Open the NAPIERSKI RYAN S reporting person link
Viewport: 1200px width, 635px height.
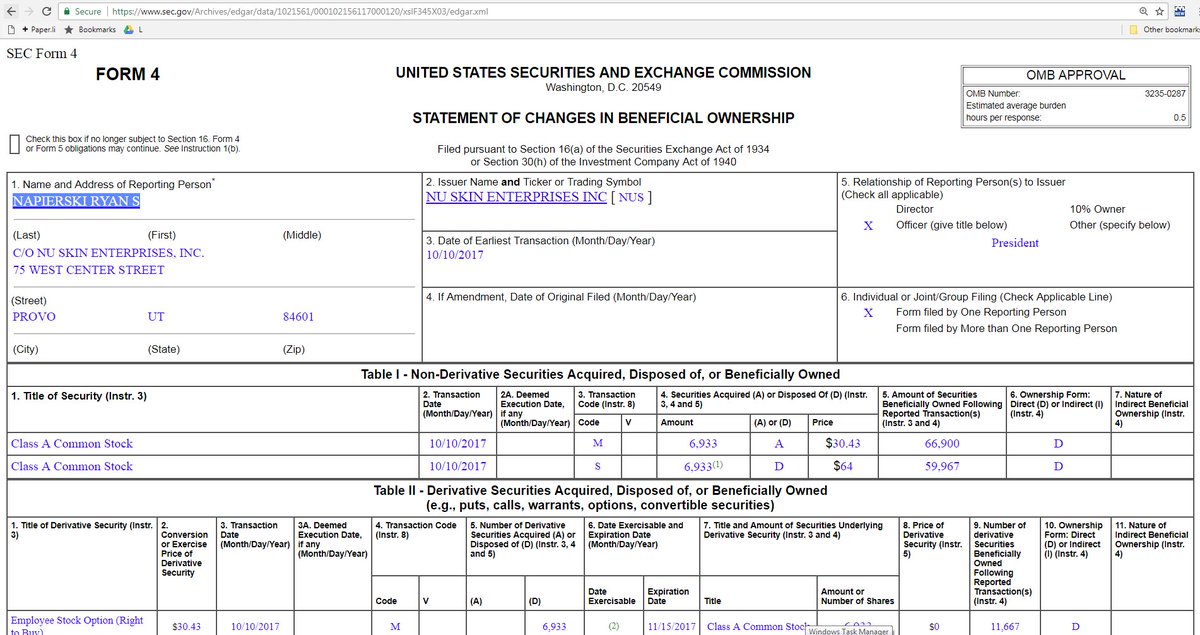click(76, 201)
